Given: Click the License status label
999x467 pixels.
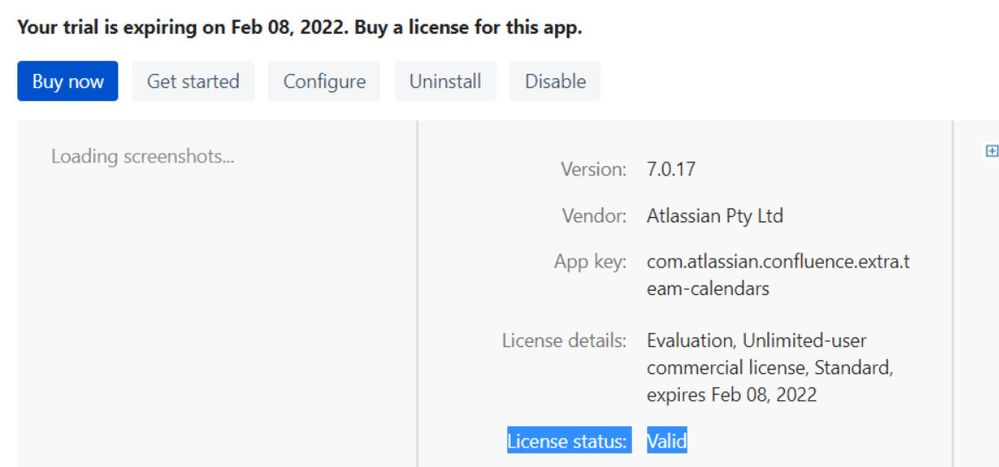Looking at the screenshot, I should pyautogui.click(x=569, y=440).
